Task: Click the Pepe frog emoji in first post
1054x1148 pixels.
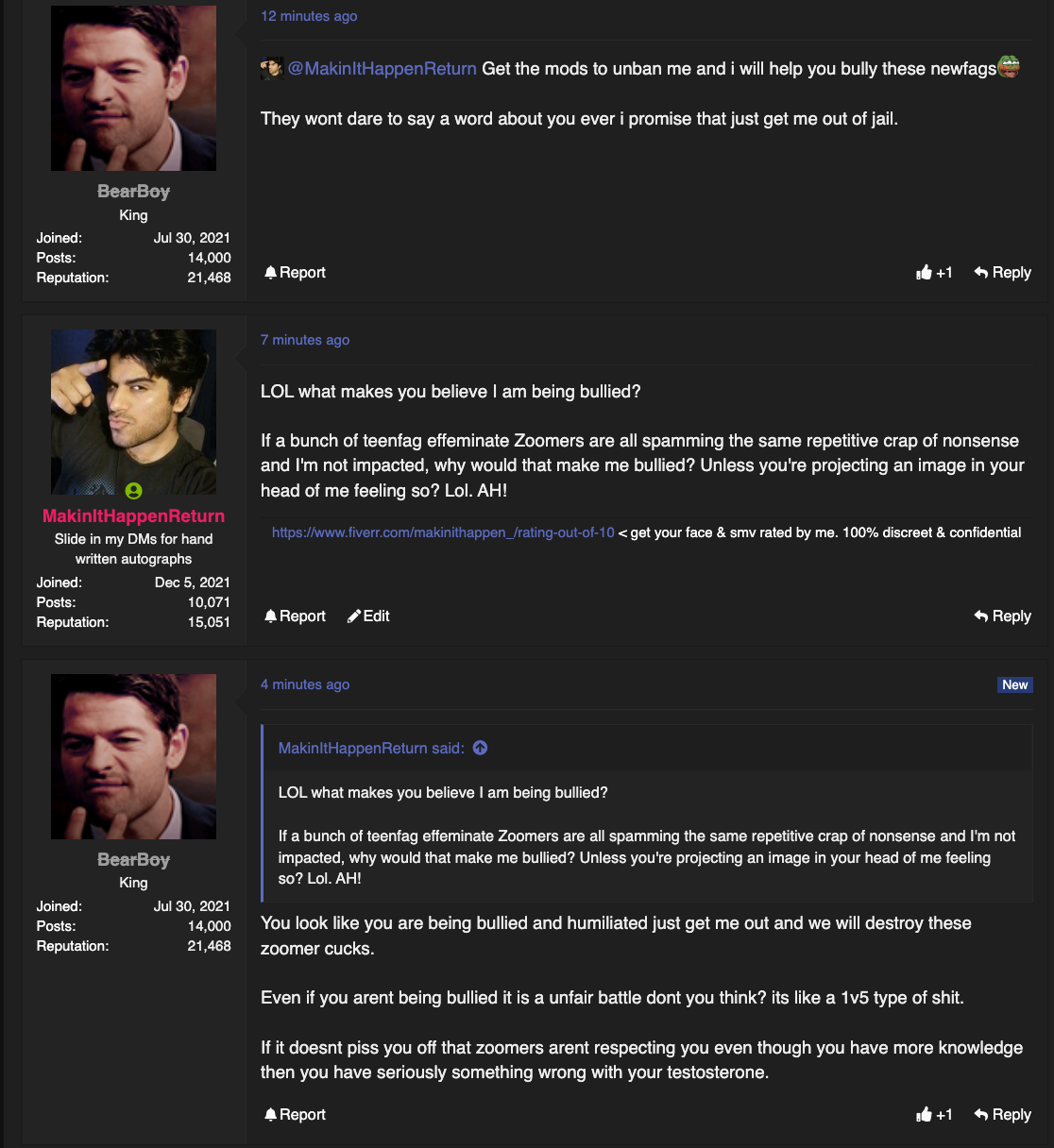Action: click(1009, 67)
